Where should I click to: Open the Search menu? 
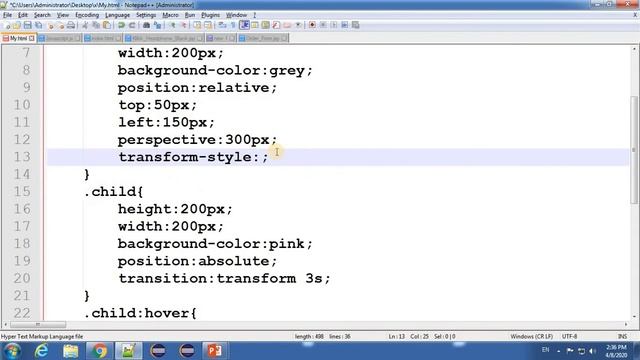click(42, 15)
